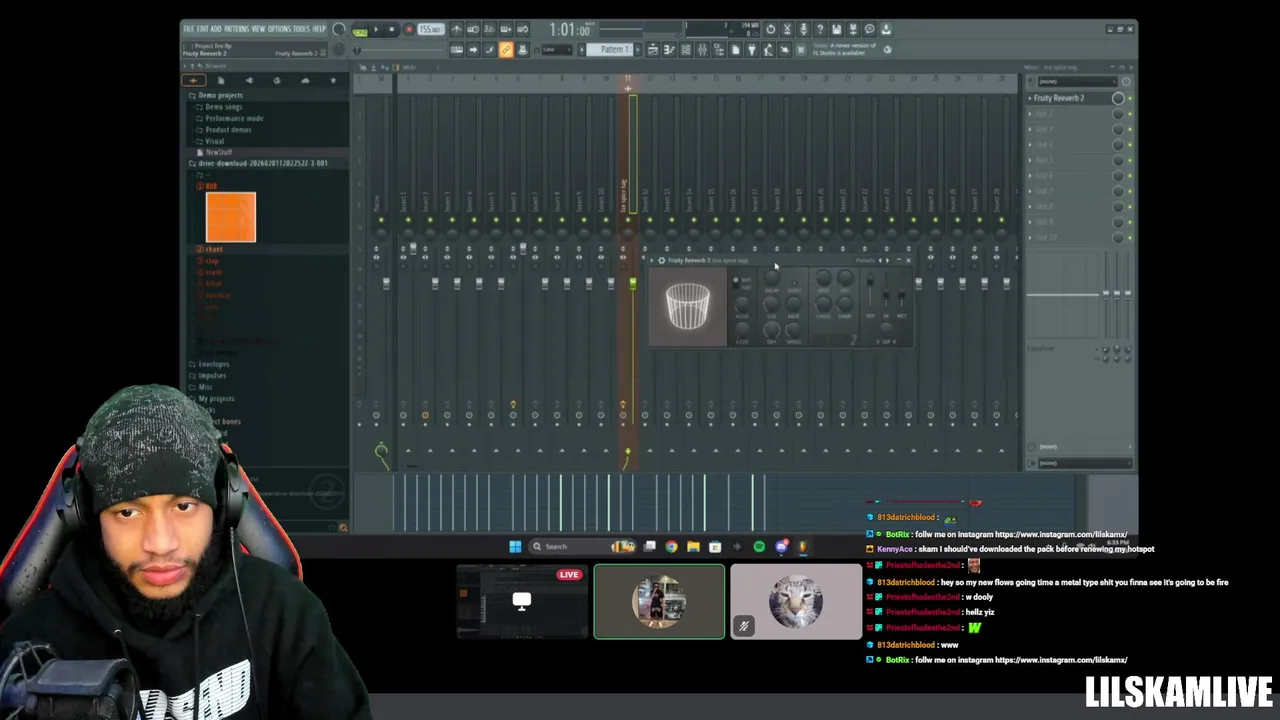Disable Fruity Reeverb 2 slot LED
The width and height of the screenshot is (1280, 720).
click(x=1130, y=98)
